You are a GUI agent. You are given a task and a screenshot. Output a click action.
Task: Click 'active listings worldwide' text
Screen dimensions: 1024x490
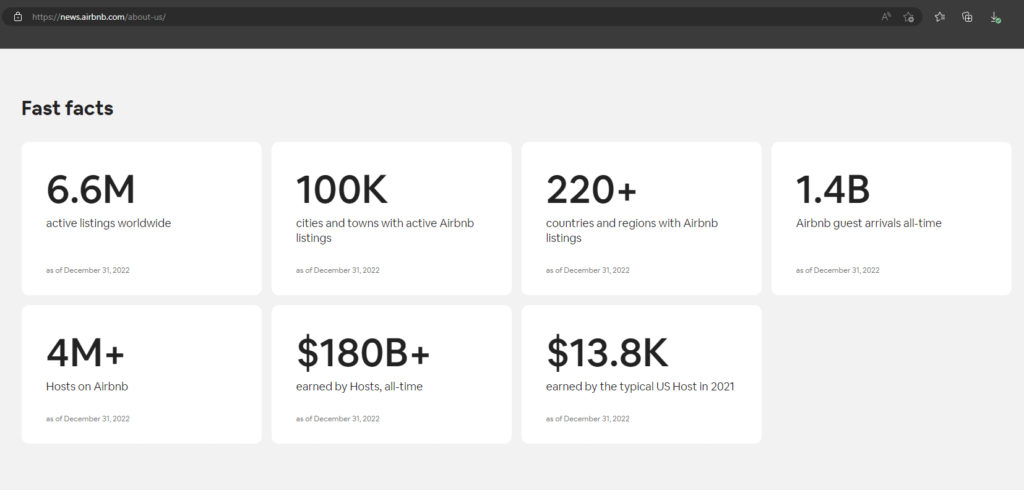tap(108, 223)
